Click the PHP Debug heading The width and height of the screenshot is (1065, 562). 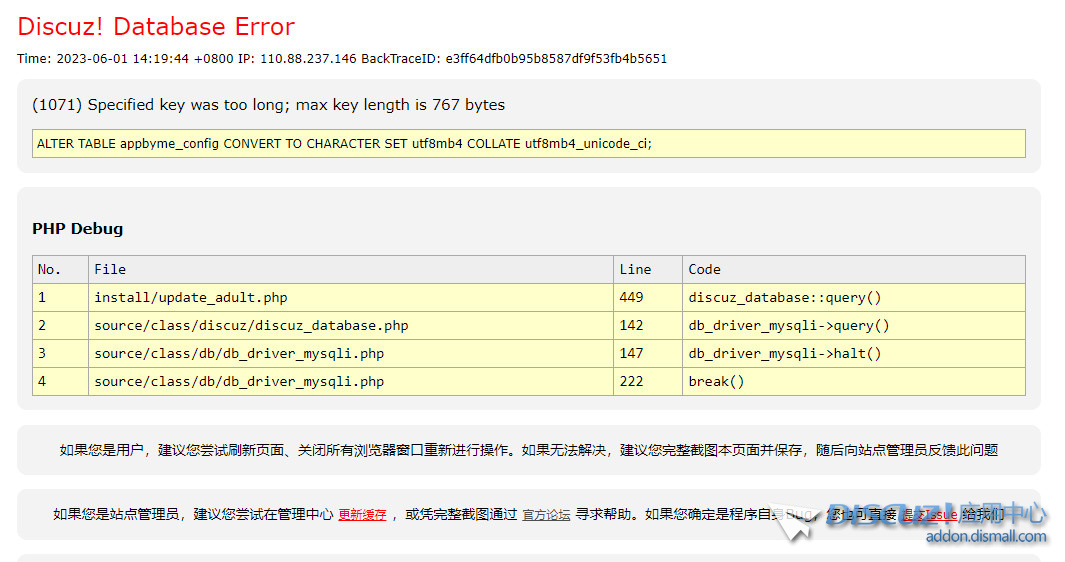pos(78,229)
